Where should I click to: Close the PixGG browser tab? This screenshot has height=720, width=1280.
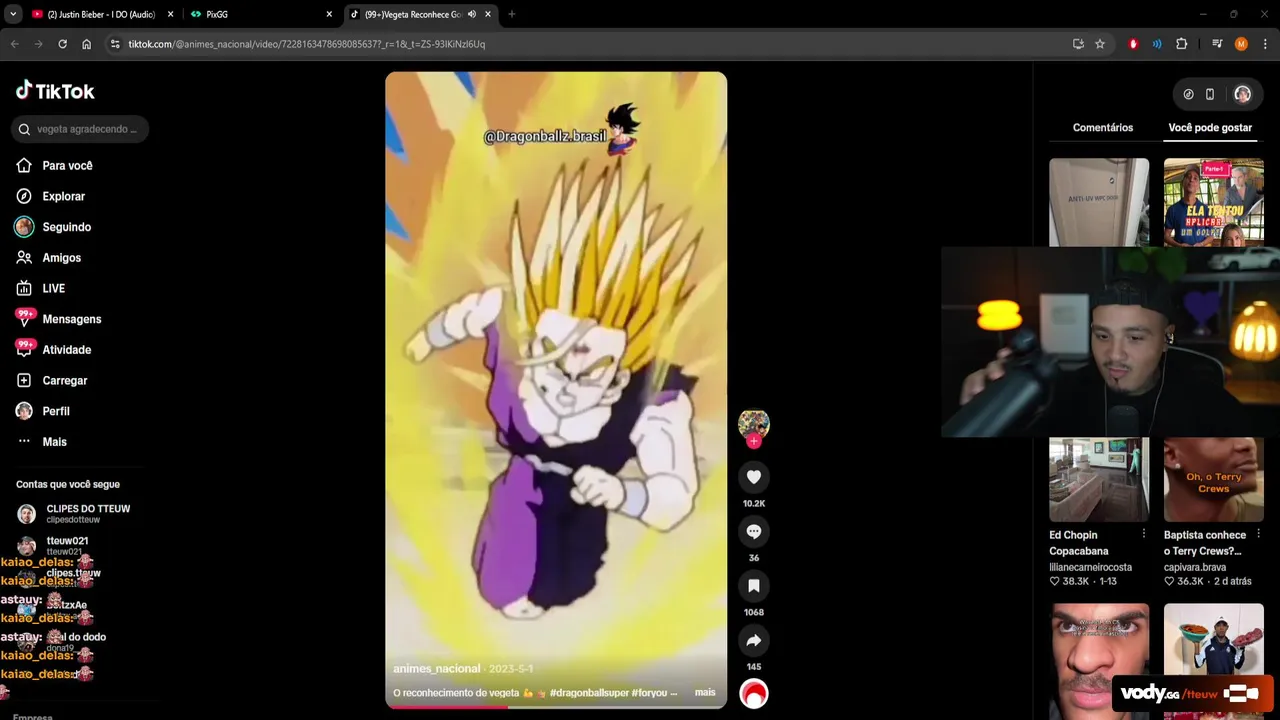329,14
